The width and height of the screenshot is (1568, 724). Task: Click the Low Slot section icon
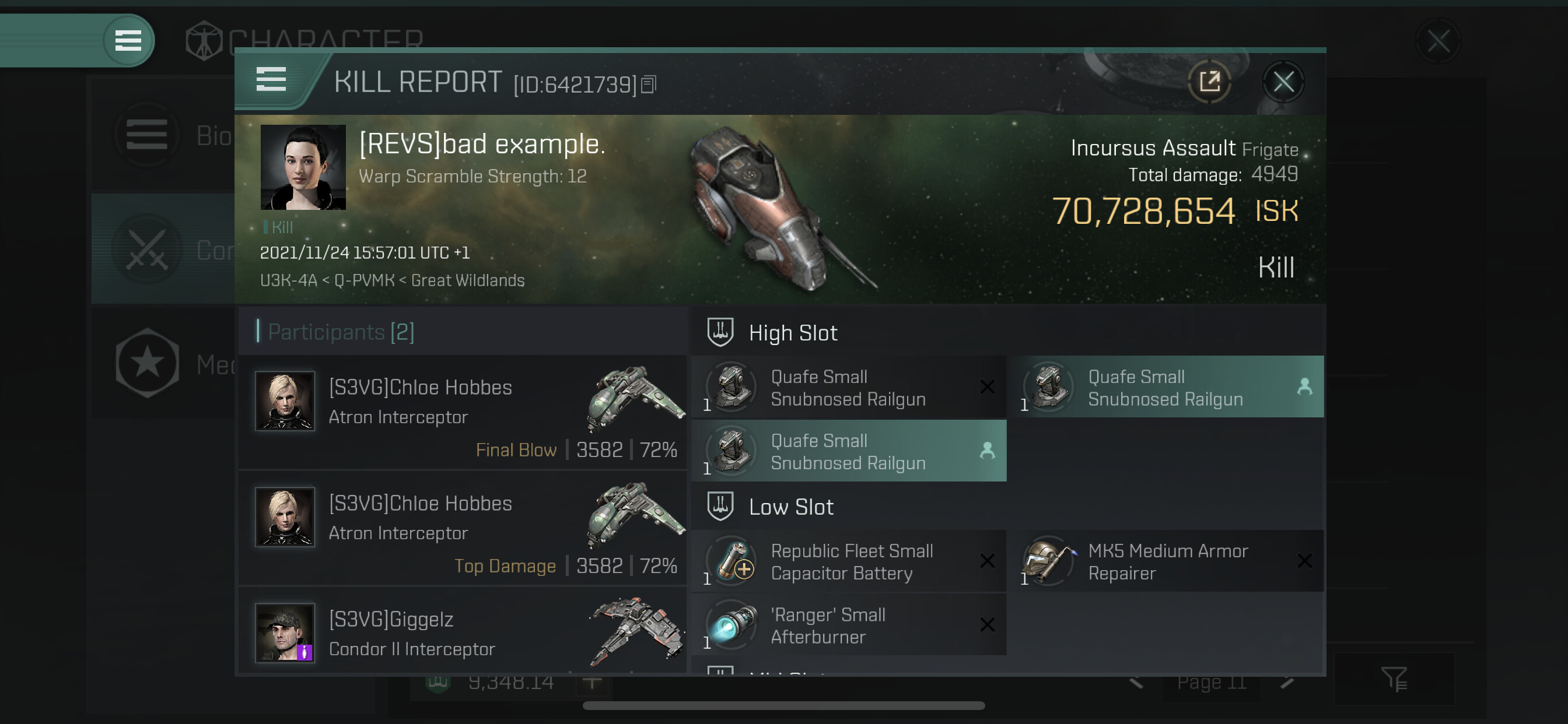(720, 506)
